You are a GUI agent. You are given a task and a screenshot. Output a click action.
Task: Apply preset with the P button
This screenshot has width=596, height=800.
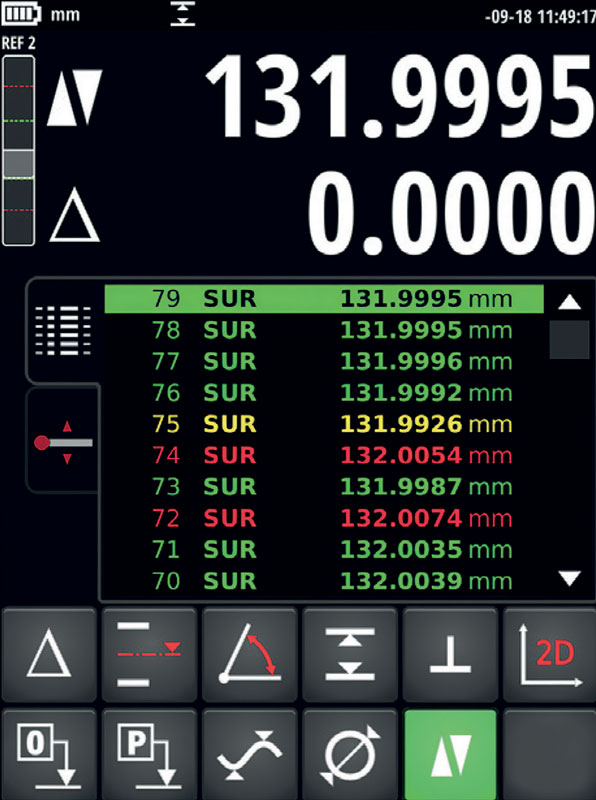(x=149, y=755)
